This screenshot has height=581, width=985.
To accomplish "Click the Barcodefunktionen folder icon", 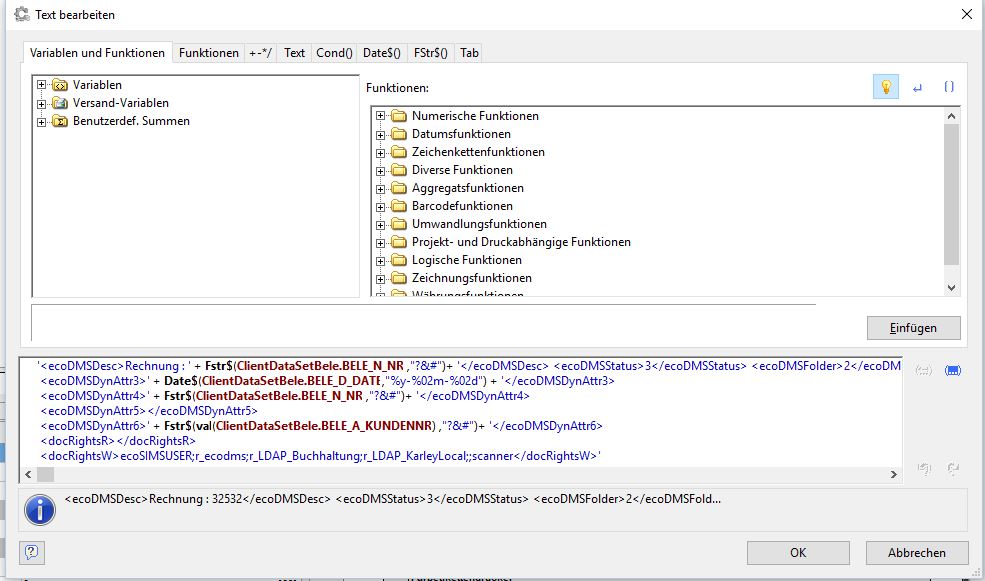I will coord(399,206).
